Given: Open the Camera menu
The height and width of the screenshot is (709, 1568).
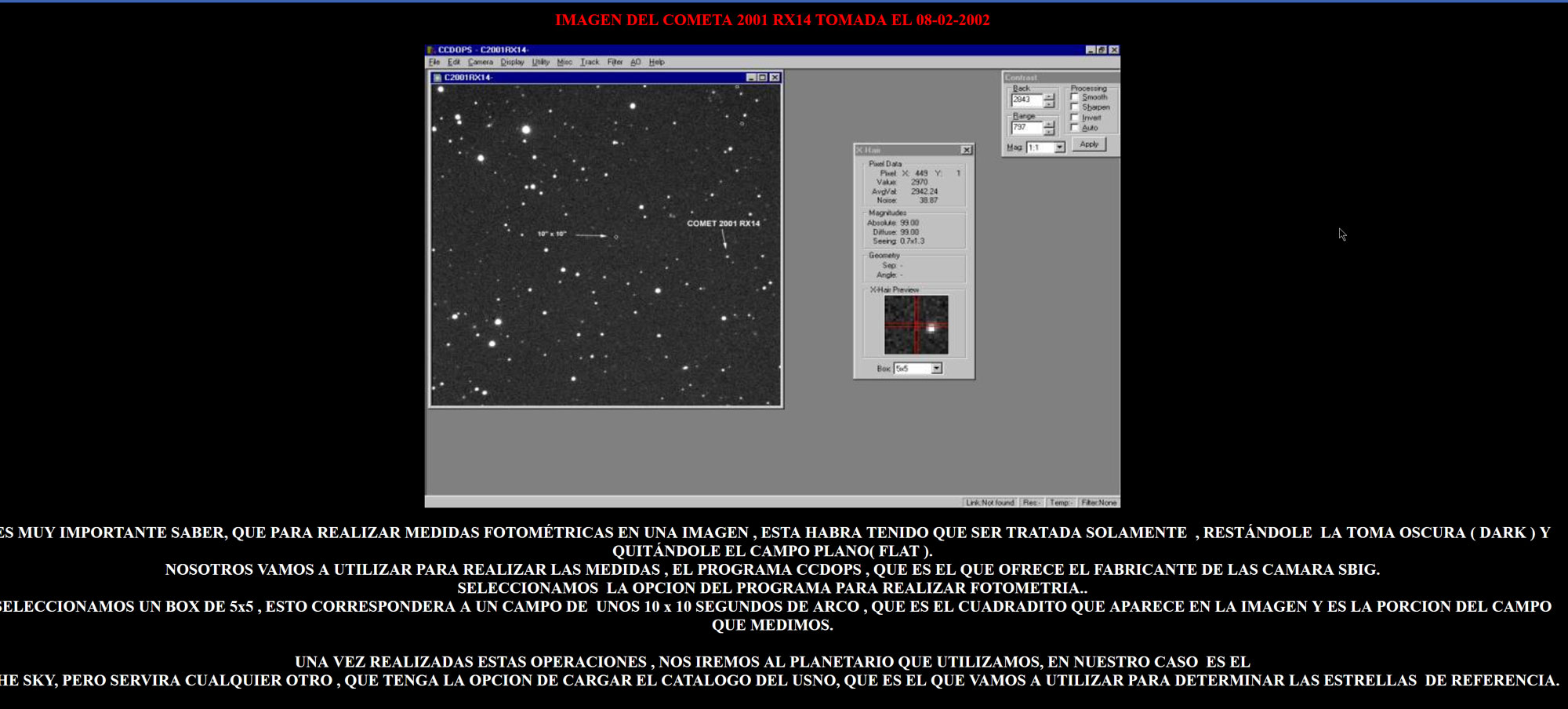Looking at the screenshot, I should pyautogui.click(x=481, y=62).
